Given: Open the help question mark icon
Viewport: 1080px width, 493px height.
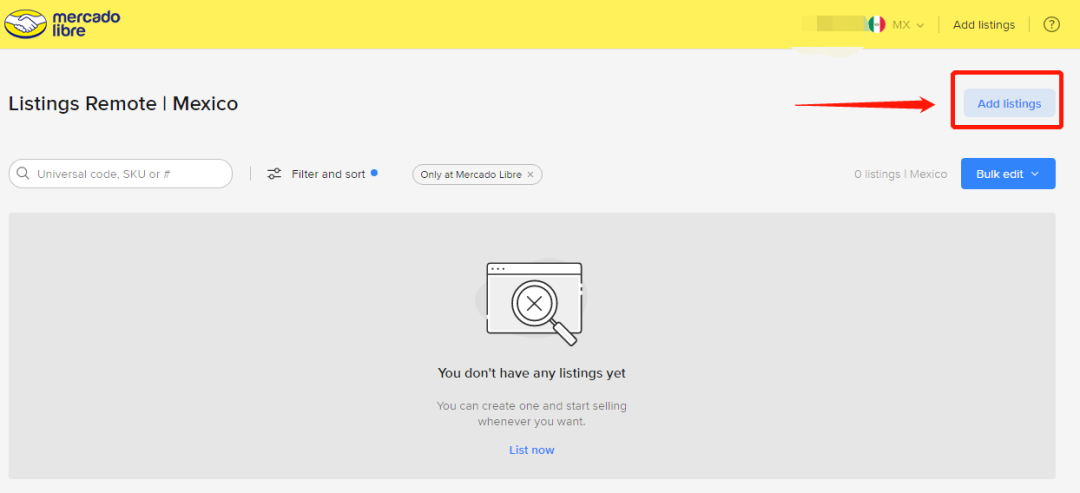Looking at the screenshot, I should tap(1051, 25).
